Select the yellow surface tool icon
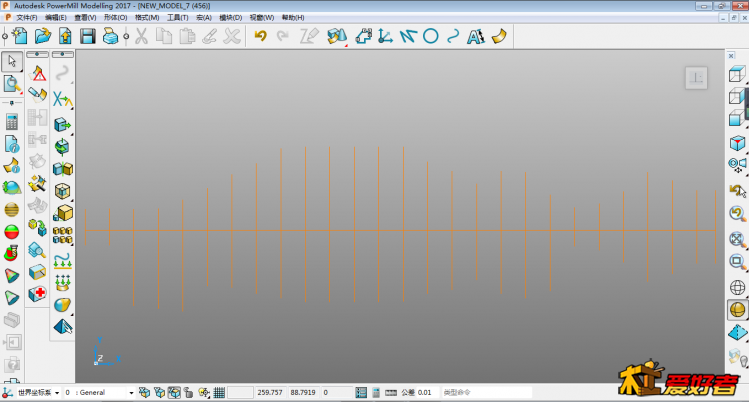The height and width of the screenshot is (402, 749). (x=499, y=36)
